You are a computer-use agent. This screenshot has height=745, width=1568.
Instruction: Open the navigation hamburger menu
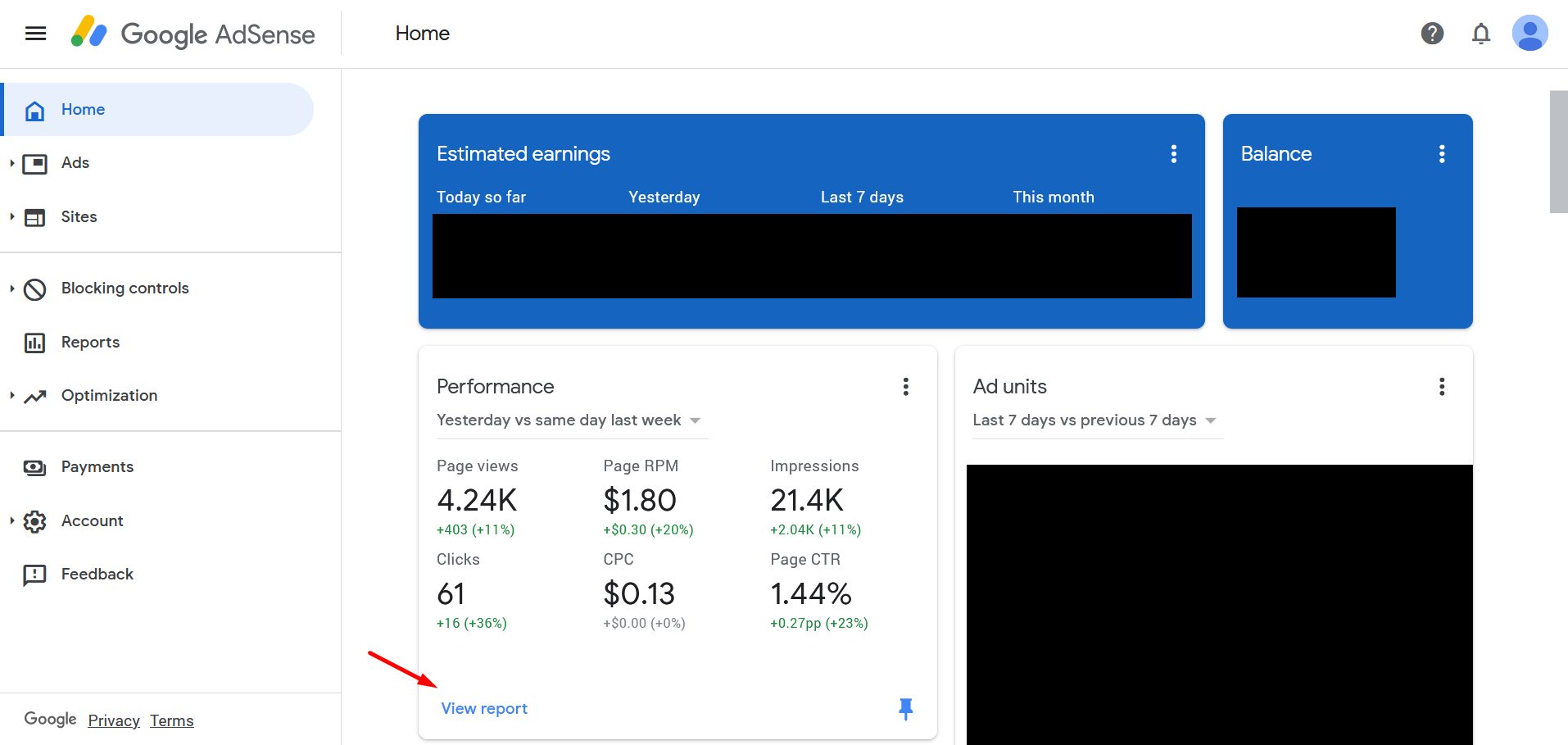click(34, 33)
